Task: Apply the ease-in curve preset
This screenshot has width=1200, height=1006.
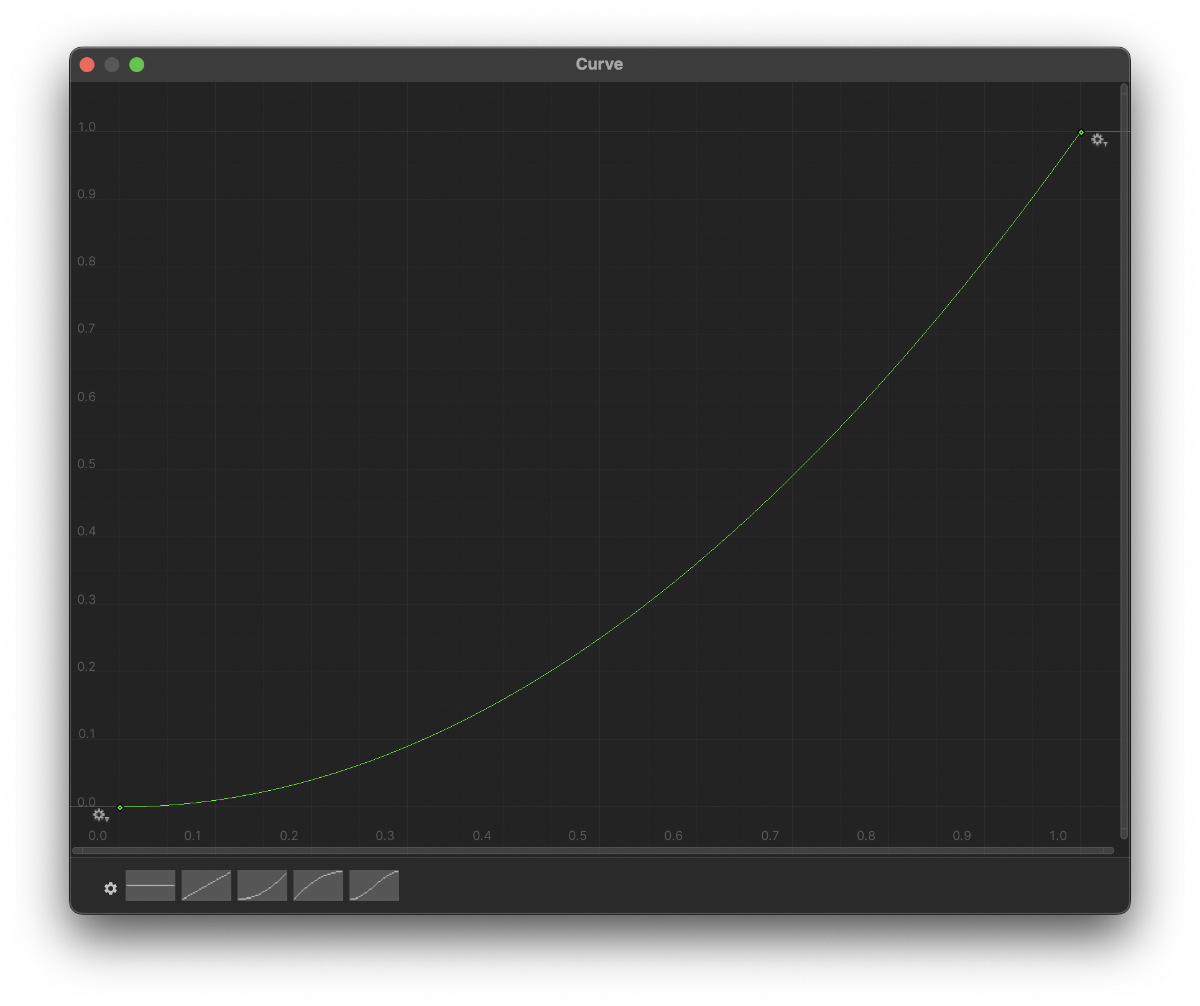Action: 262,886
